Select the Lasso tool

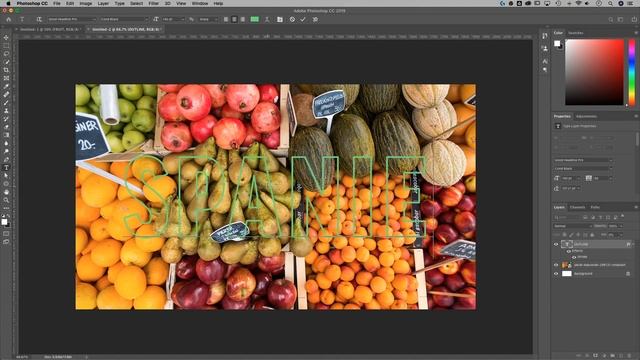6,54
